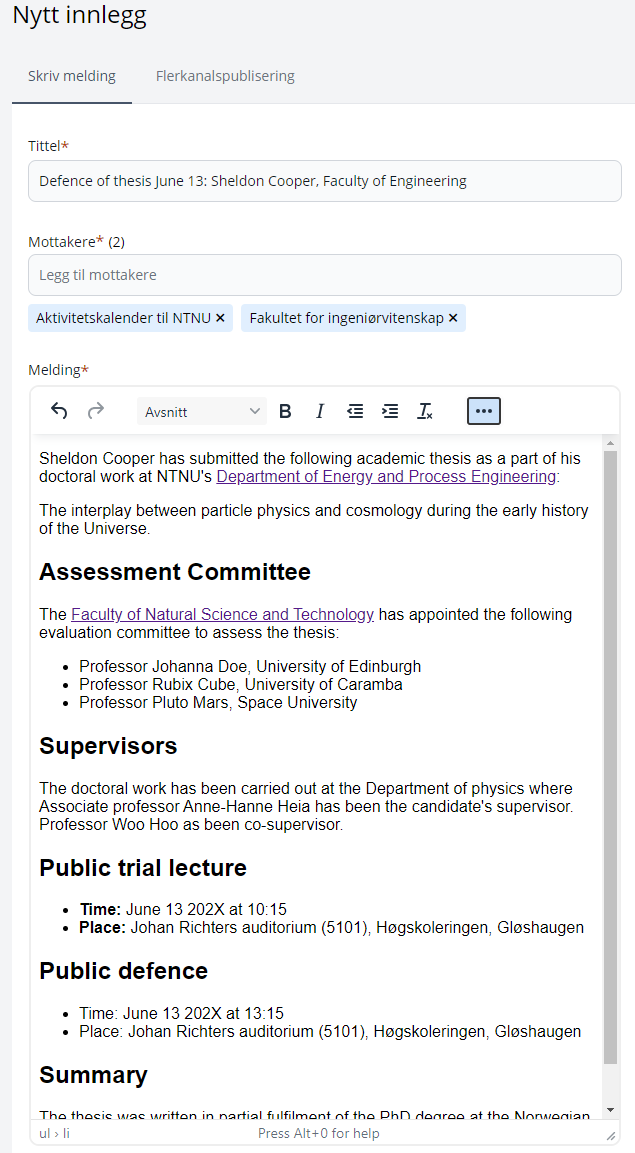This screenshot has height=1153, width=635.
Task: Click the bold Time: June 13 202X at 10:15 line
Action: [x=183, y=910]
